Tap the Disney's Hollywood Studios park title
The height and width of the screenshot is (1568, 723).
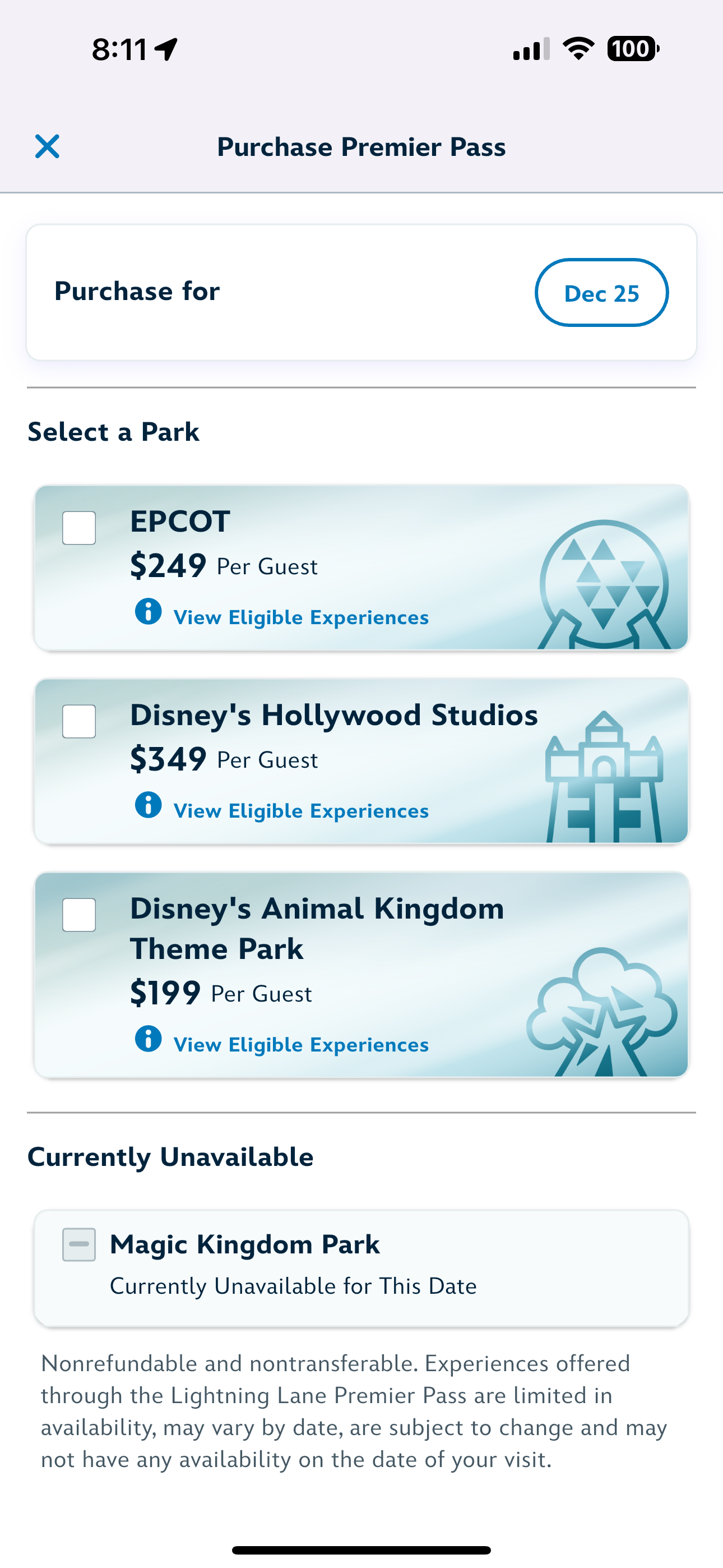click(333, 715)
